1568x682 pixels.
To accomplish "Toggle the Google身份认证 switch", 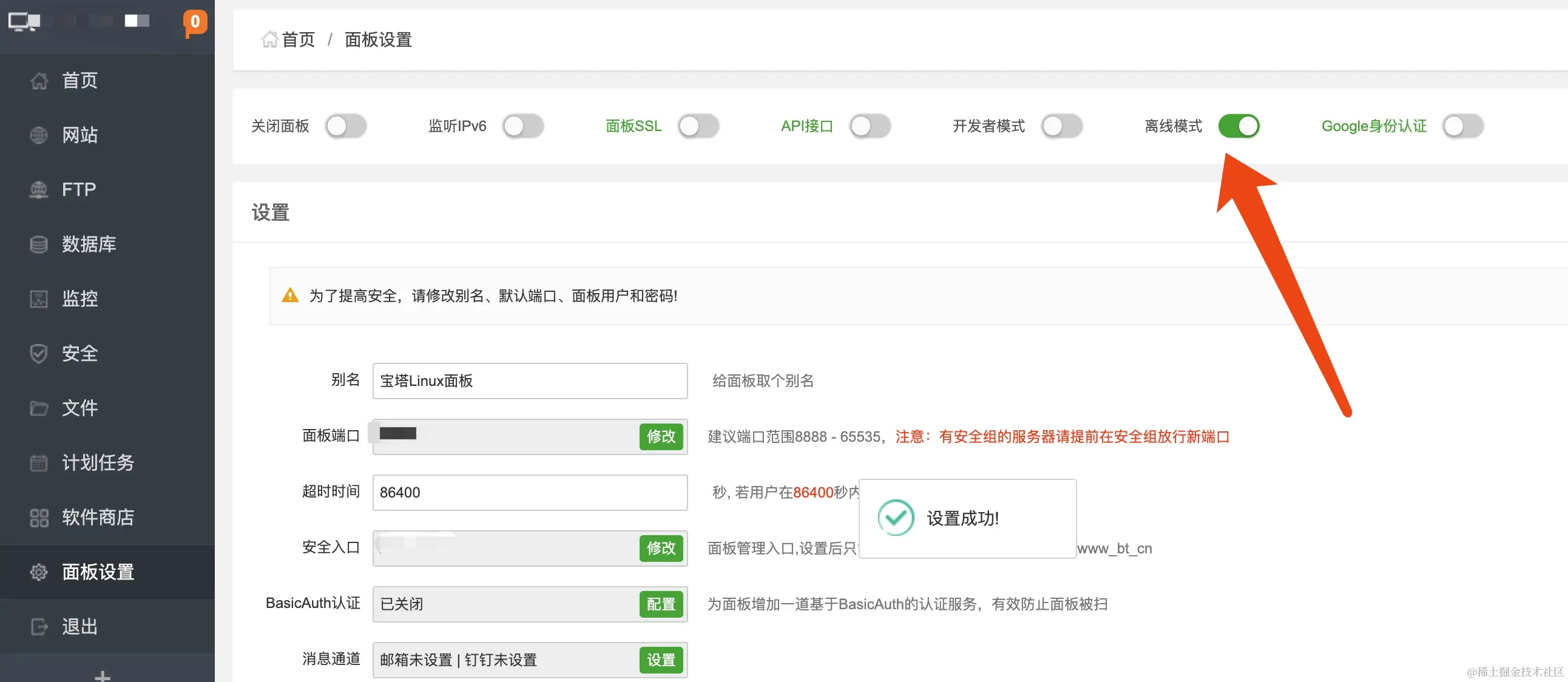I will (1462, 127).
